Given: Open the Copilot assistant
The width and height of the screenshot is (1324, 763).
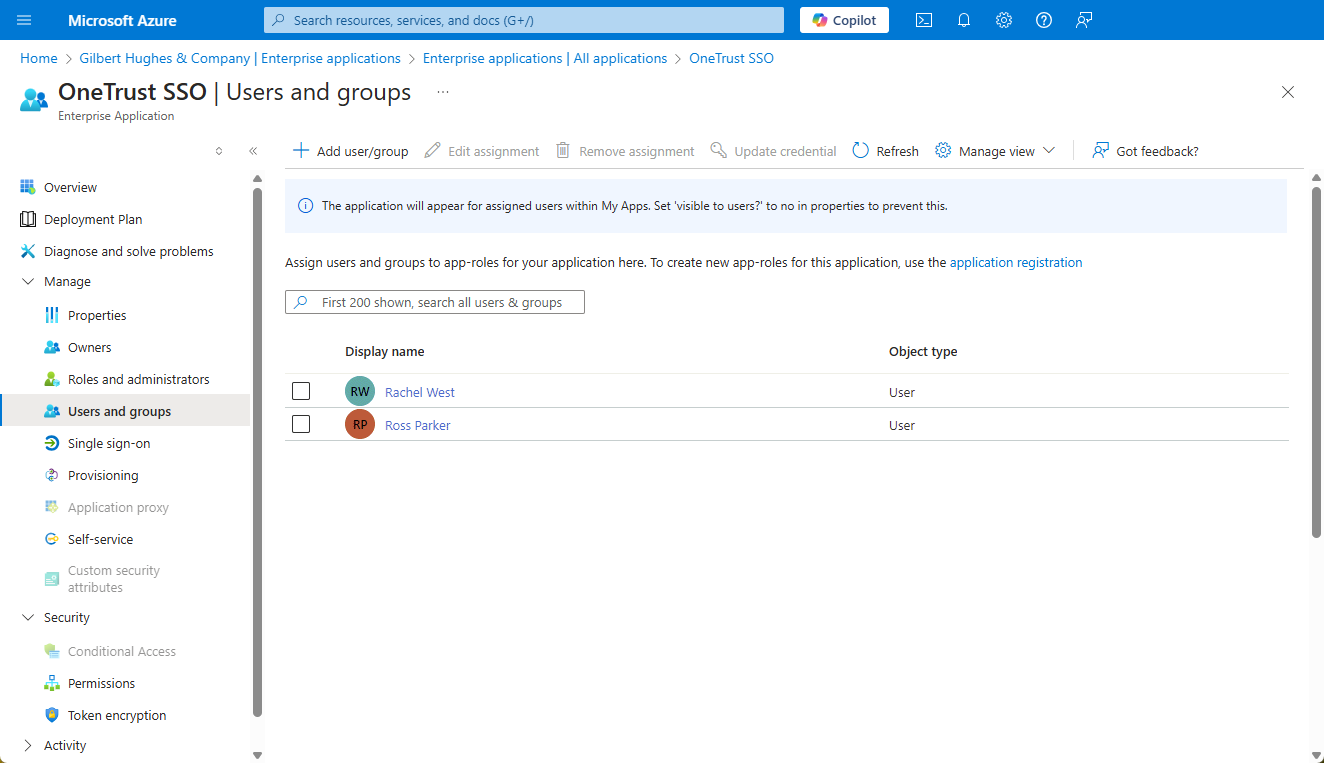Looking at the screenshot, I should click(843, 19).
